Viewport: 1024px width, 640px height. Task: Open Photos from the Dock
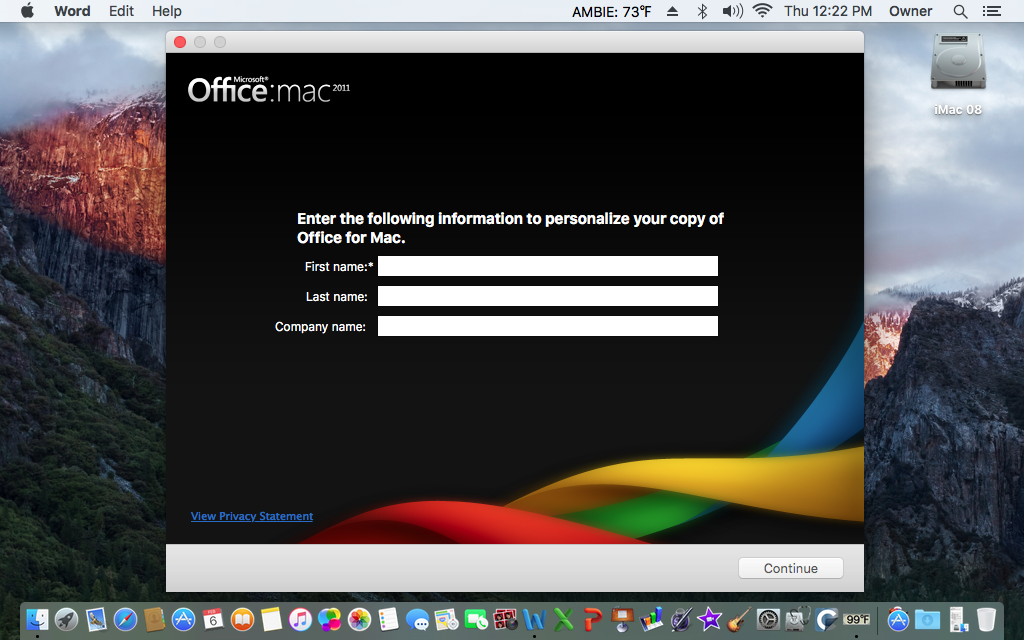pyautogui.click(x=359, y=618)
